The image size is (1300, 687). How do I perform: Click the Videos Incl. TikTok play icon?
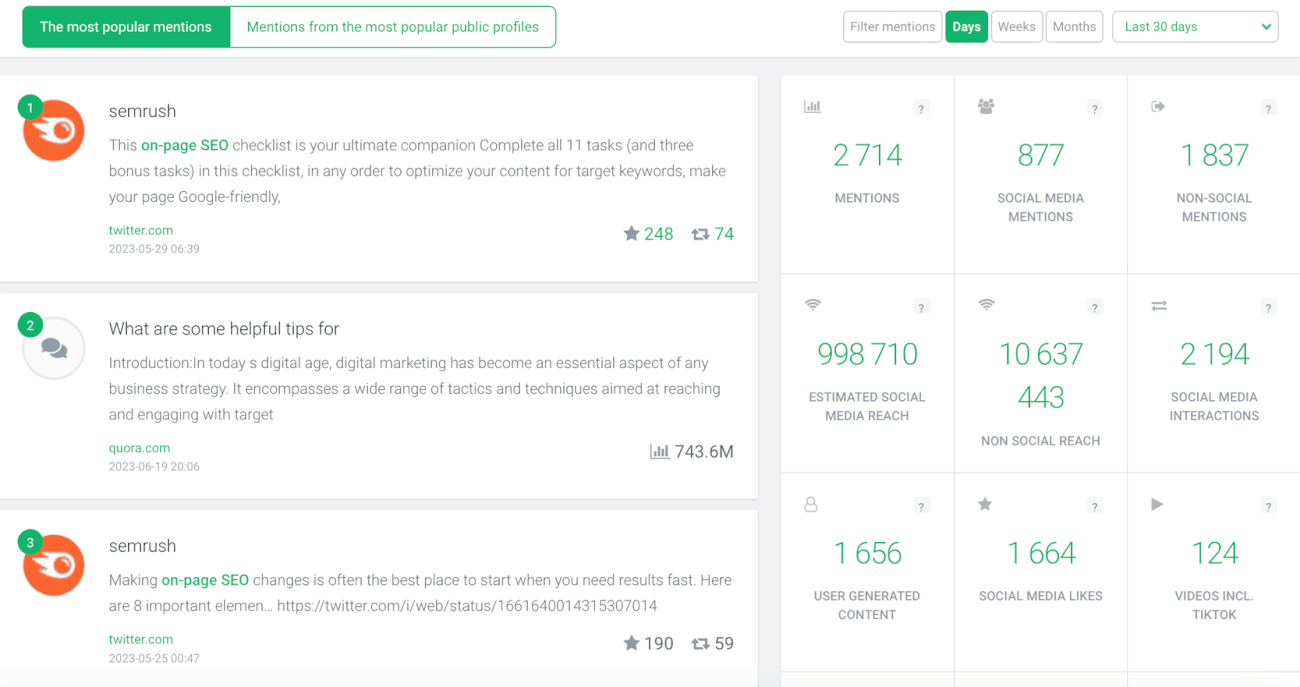click(x=1159, y=504)
